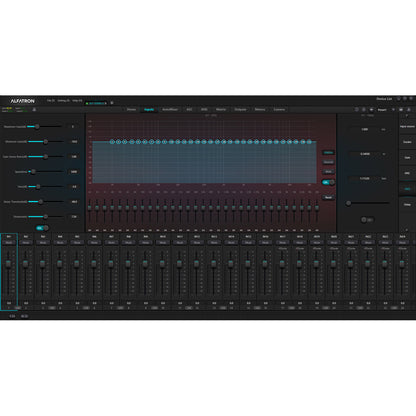This screenshot has height=416, width=416.
Task: Toggle the phantom power option on channel IN17
Action: [x=282, y=248]
